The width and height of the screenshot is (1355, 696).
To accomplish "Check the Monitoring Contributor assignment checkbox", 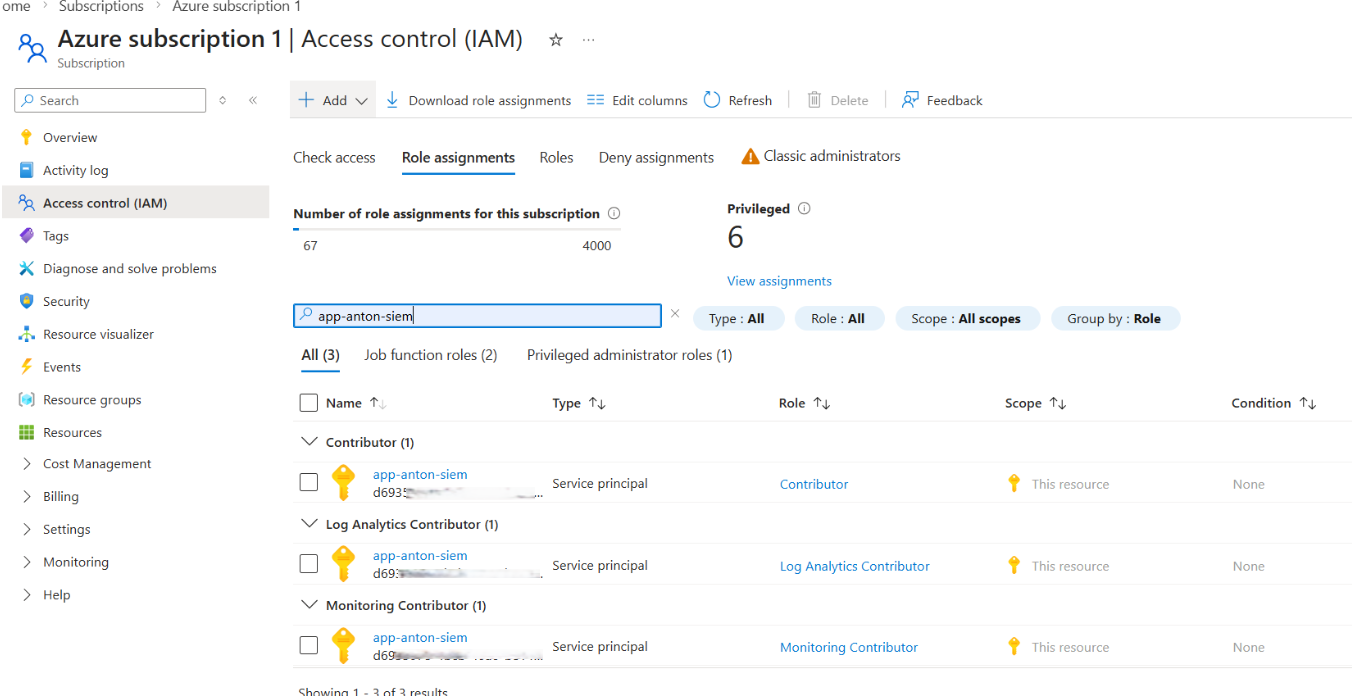I will (309, 646).
